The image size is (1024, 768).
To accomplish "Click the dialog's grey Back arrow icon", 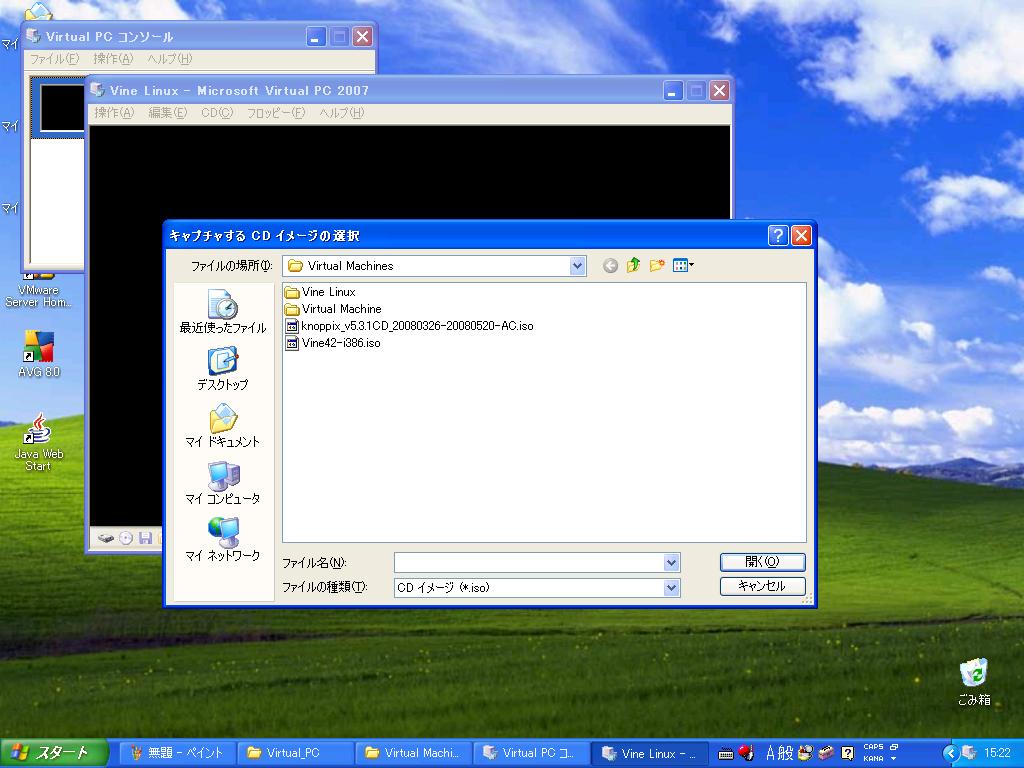I will pos(610,266).
